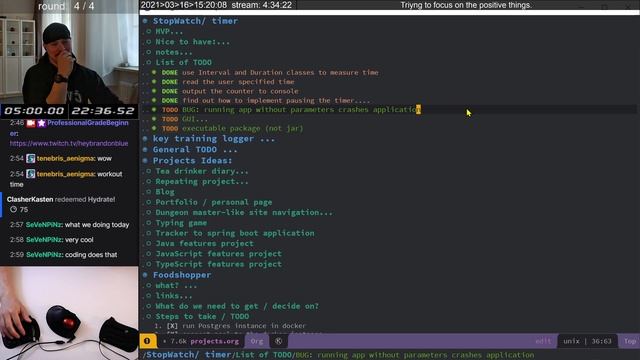Click the moderator badge next to ProfessionalGradeBeginner
640x360 pixels.
tap(31, 123)
